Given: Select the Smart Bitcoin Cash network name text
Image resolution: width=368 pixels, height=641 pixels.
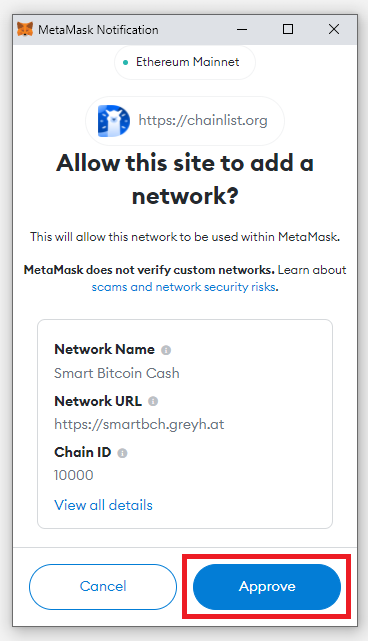Looking at the screenshot, I should click(x=117, y=373).
